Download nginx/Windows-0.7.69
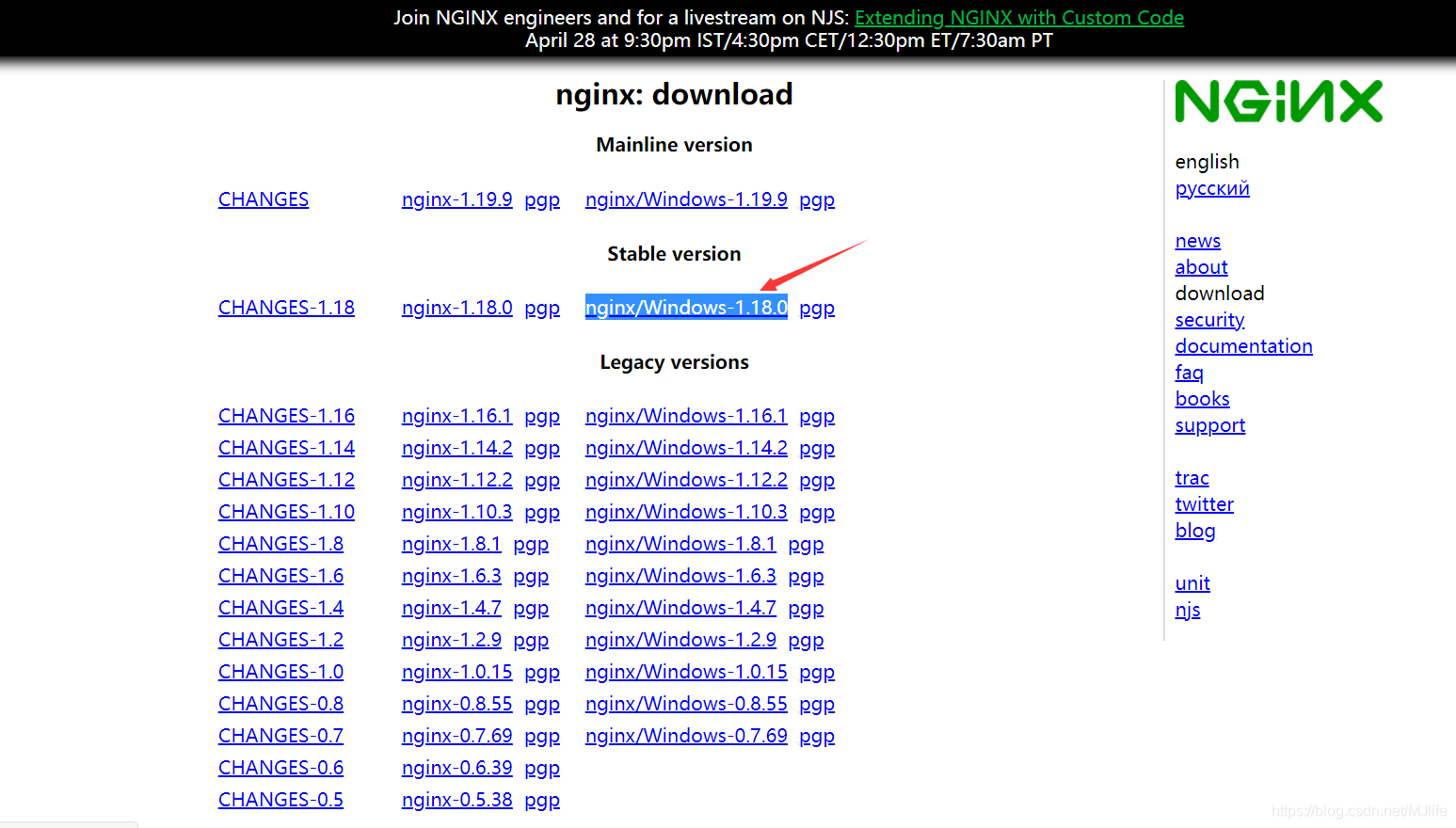Screen dimensions: 1456x828 point(686,736)
